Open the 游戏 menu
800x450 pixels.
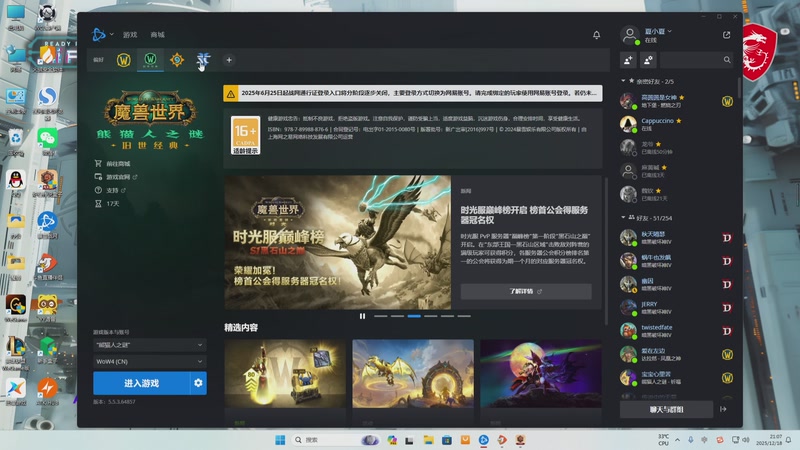pos(130,35)
